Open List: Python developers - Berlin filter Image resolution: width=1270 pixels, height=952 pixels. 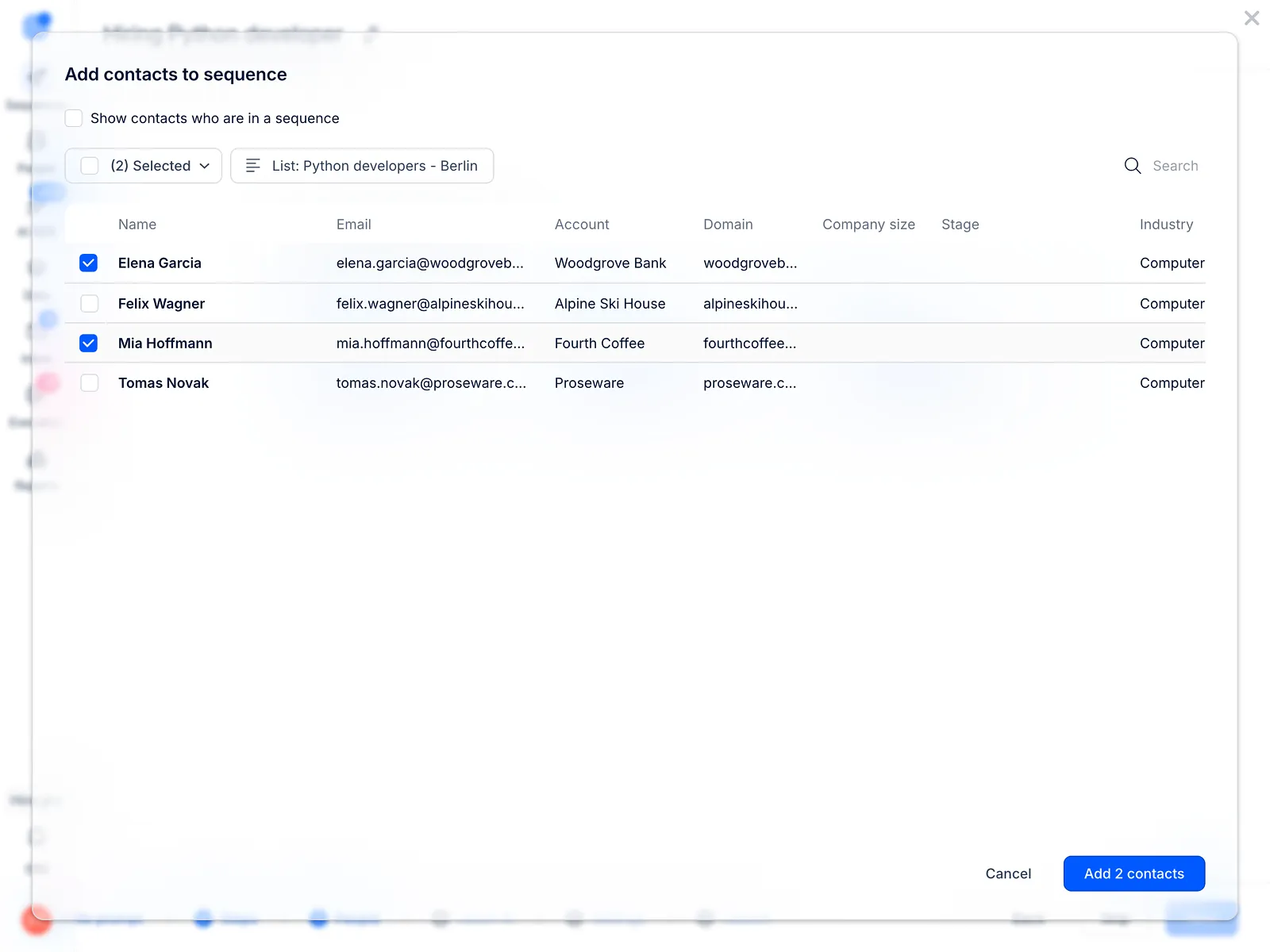362,166
